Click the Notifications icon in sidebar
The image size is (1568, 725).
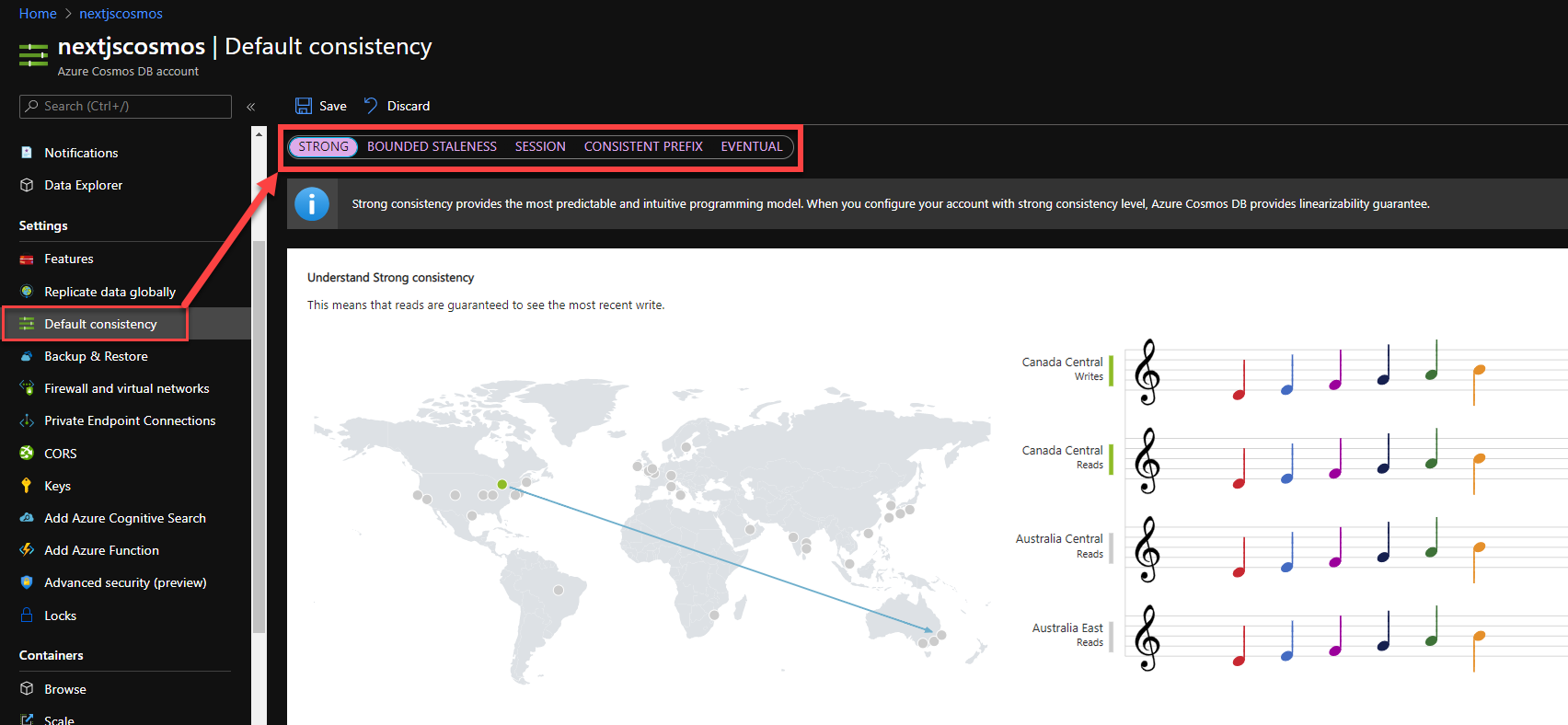pyautogui.click(x=27, y=153)
